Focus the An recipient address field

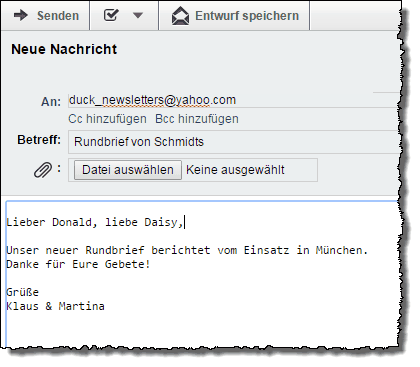pos(233,100)
